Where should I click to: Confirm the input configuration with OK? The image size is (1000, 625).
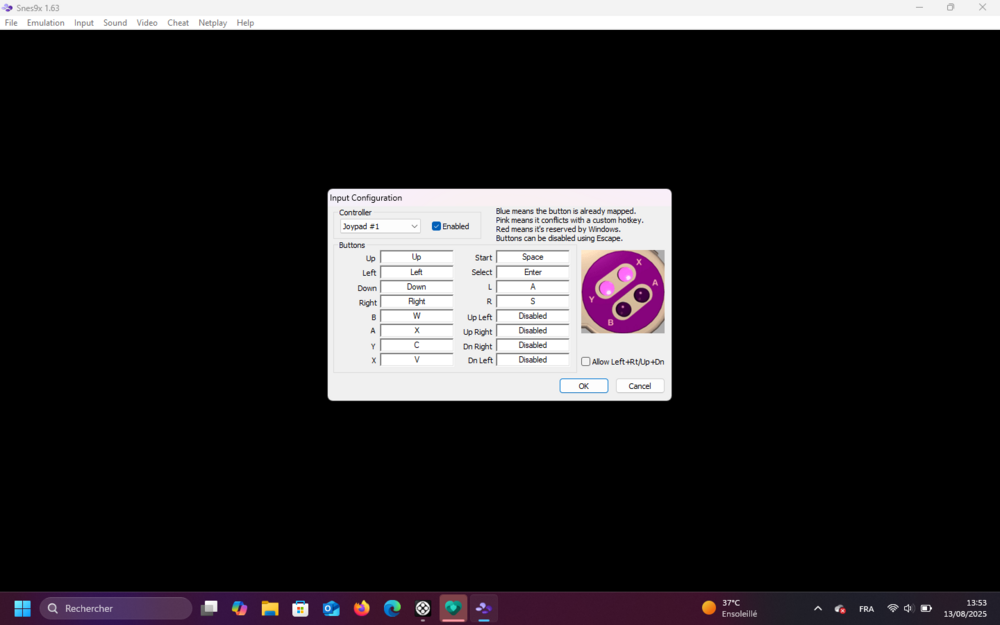[584, 386]
